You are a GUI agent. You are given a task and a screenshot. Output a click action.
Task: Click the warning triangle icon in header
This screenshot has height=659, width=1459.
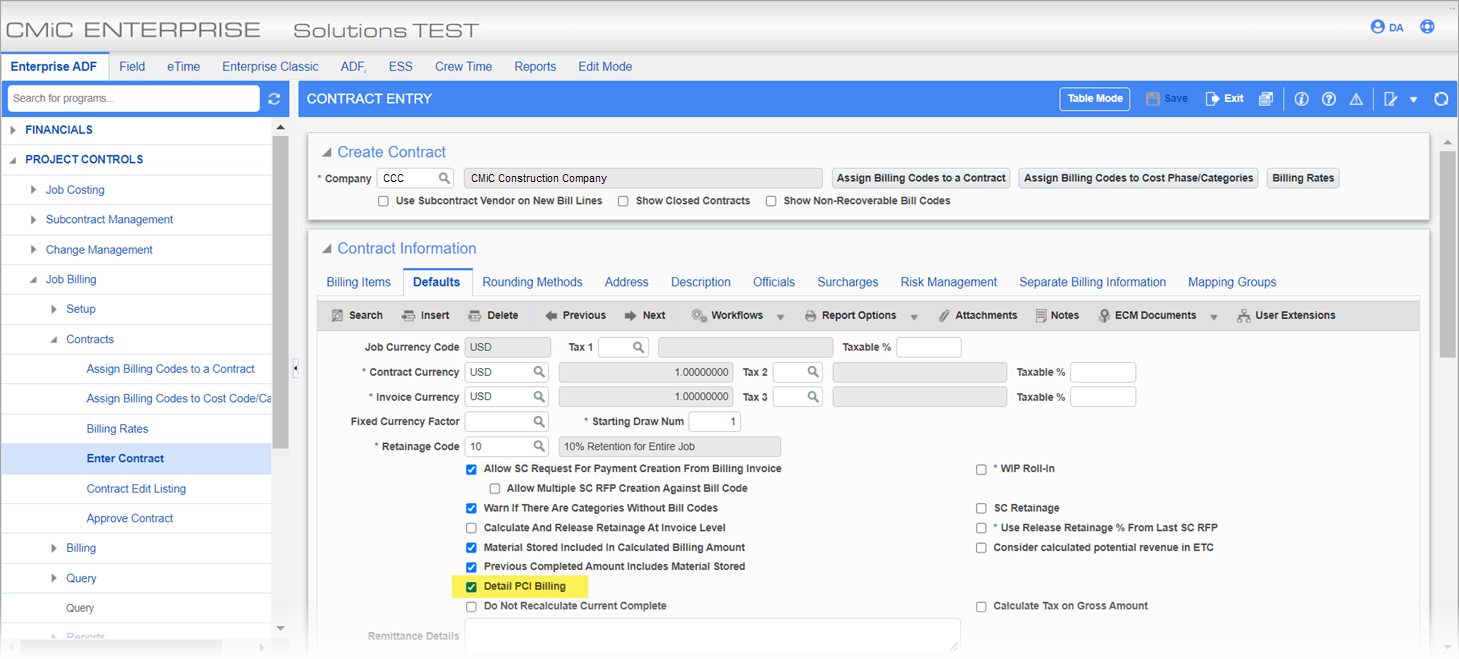(1356, 99)
